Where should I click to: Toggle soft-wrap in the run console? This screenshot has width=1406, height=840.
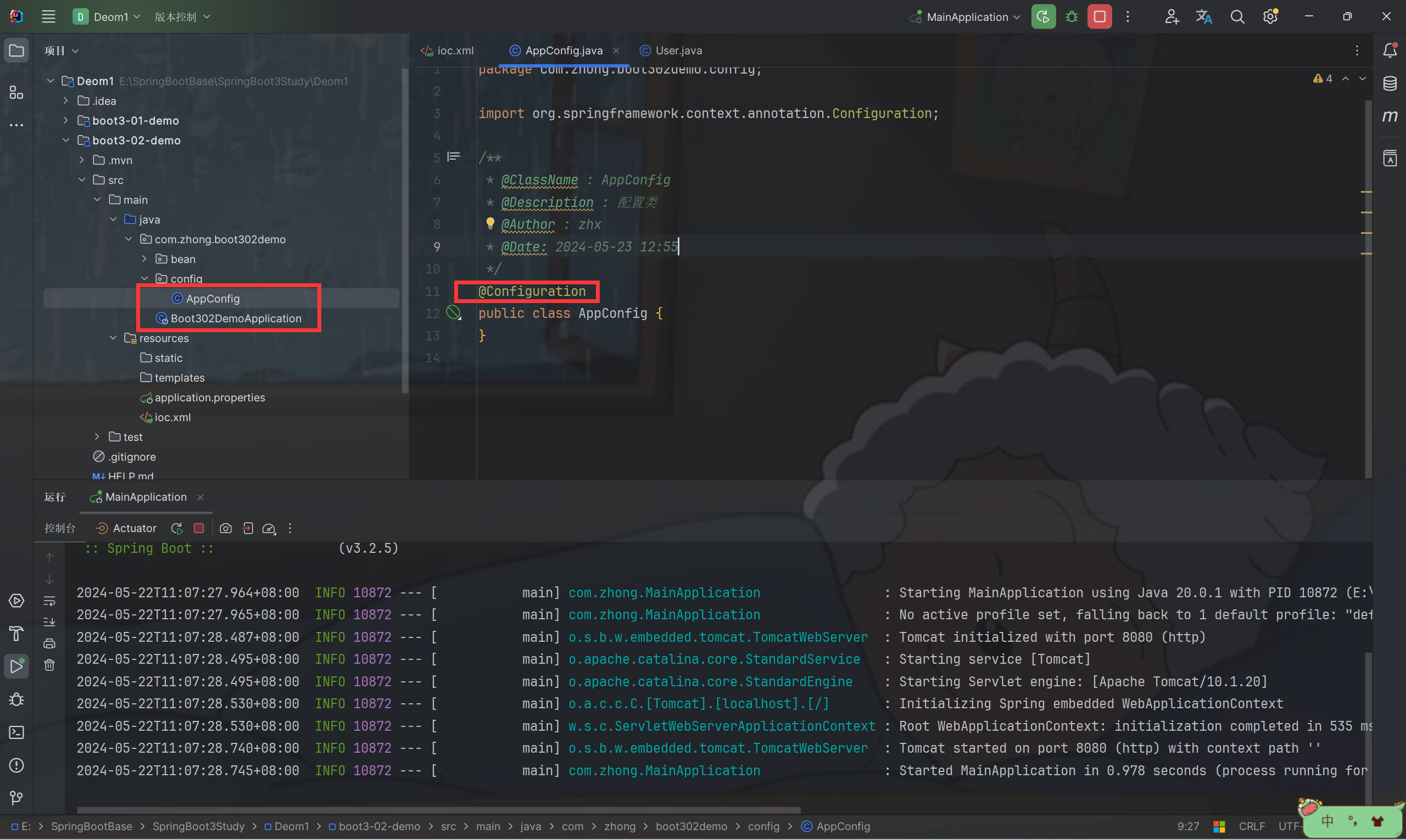pos(49,601)
